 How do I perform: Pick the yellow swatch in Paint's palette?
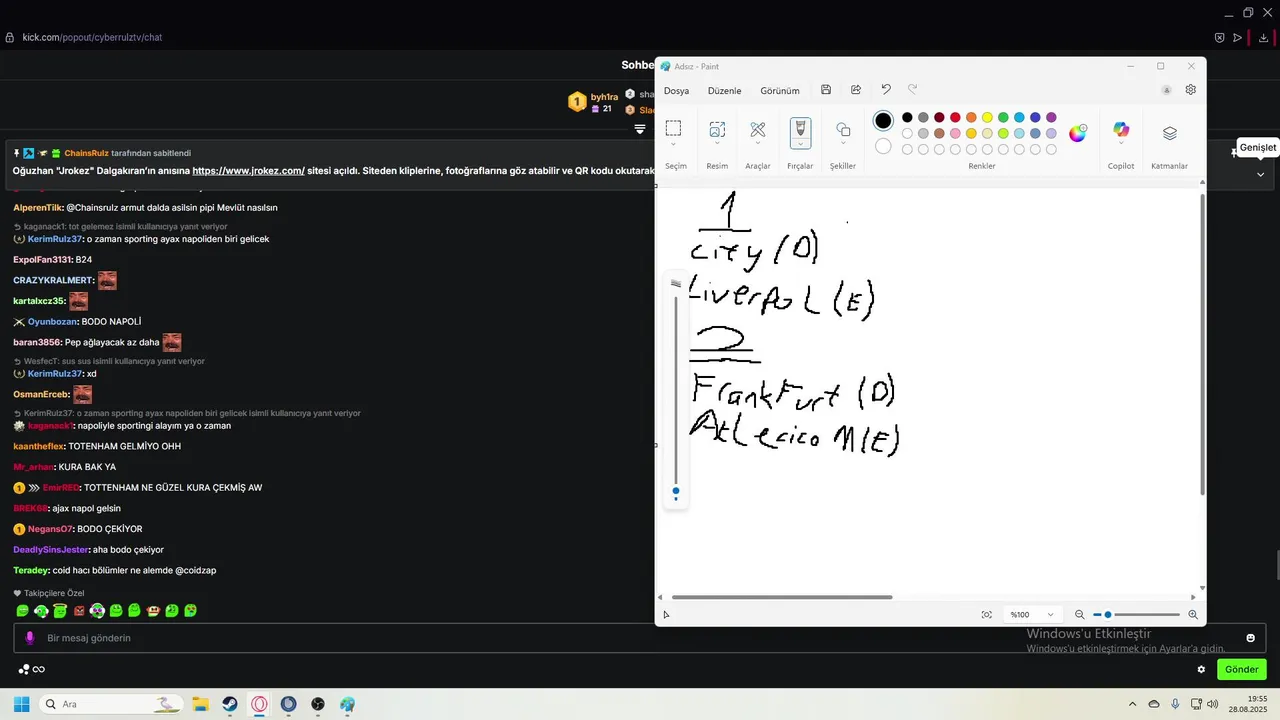tap(987, 118)
